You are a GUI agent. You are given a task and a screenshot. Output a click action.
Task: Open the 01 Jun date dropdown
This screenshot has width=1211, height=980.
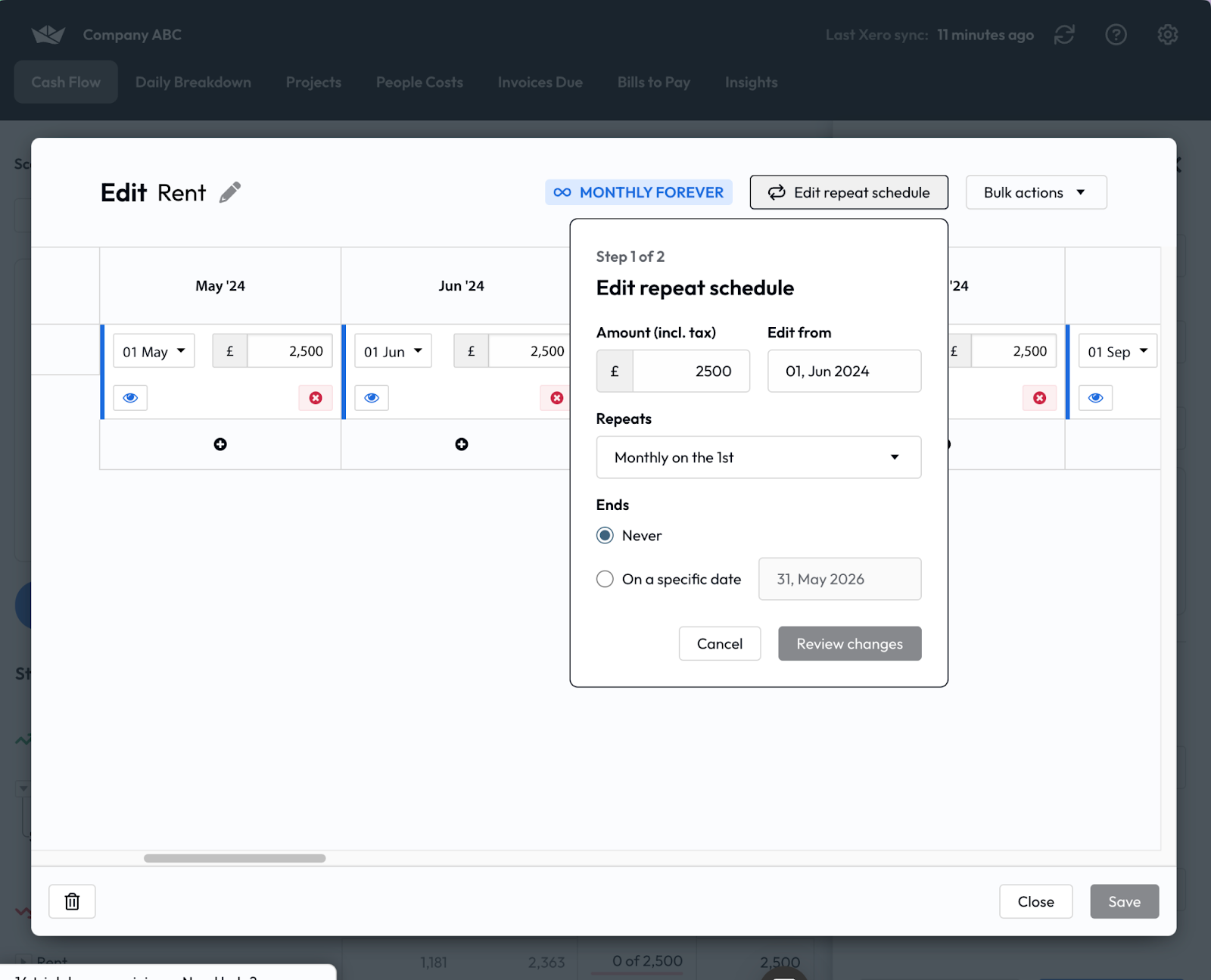click(x=393, y=351)
